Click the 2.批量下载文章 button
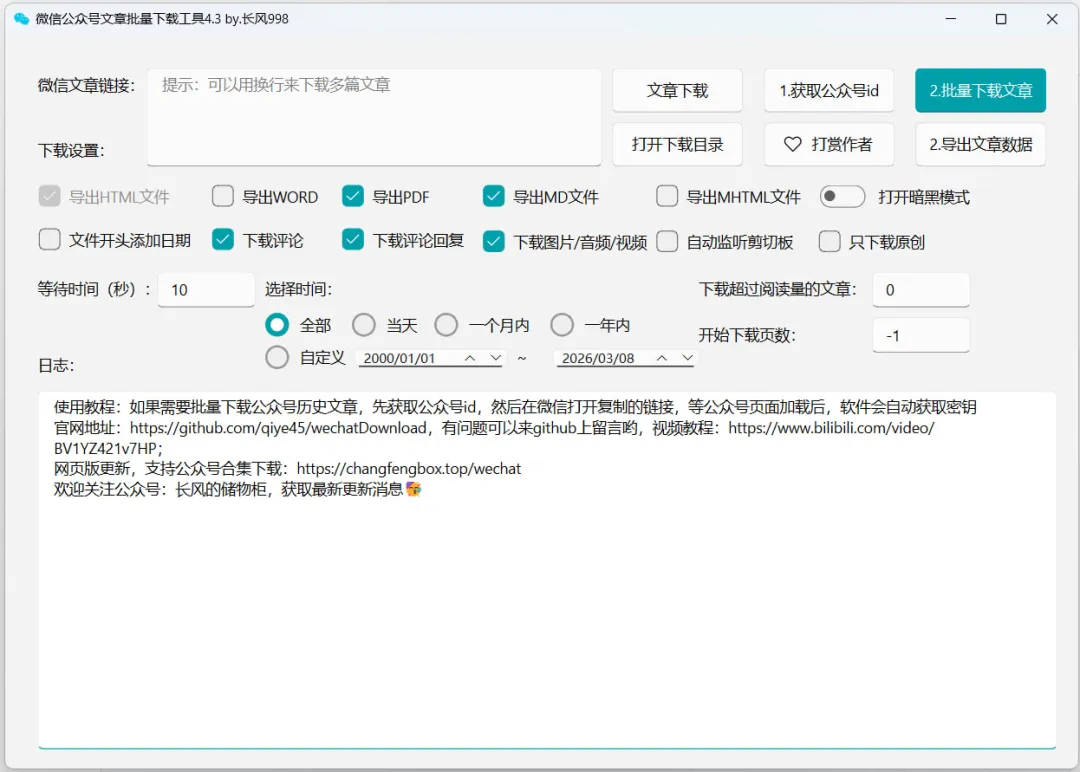Screen dimensions: 1080x772 click(980, 90)
